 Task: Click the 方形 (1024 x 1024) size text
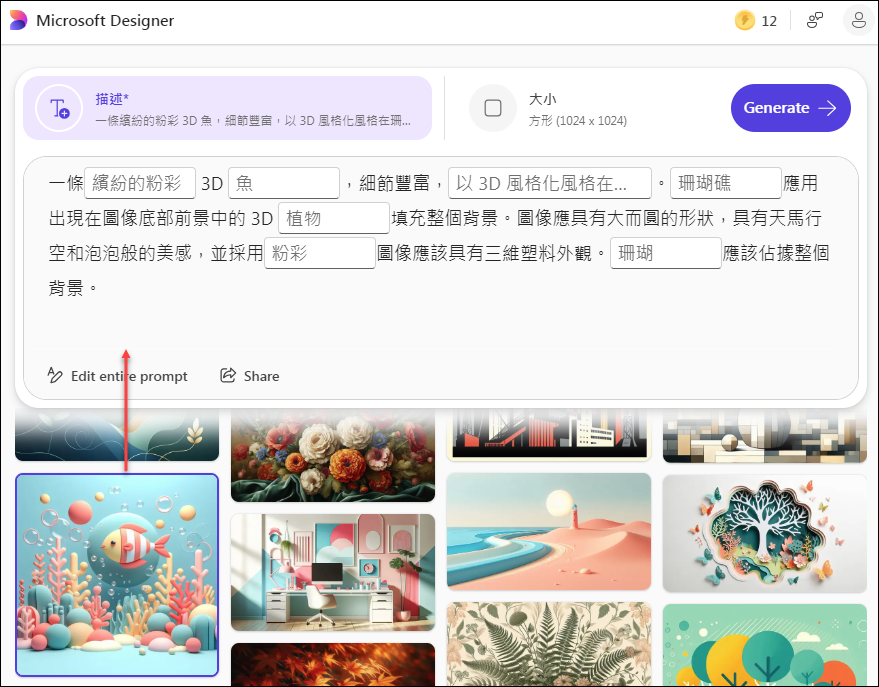577,120
